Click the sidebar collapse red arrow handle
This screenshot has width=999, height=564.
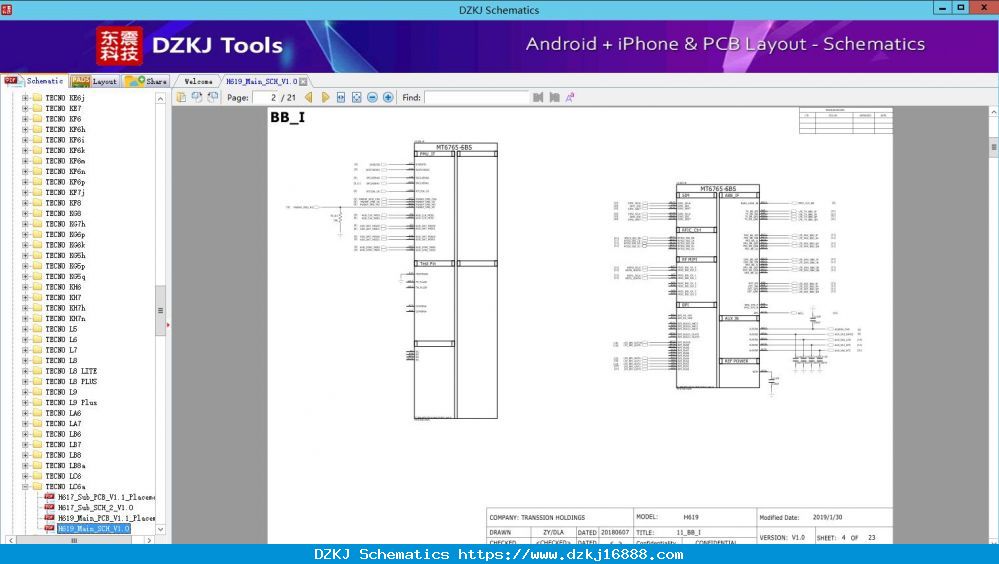(x=168, y=325)
